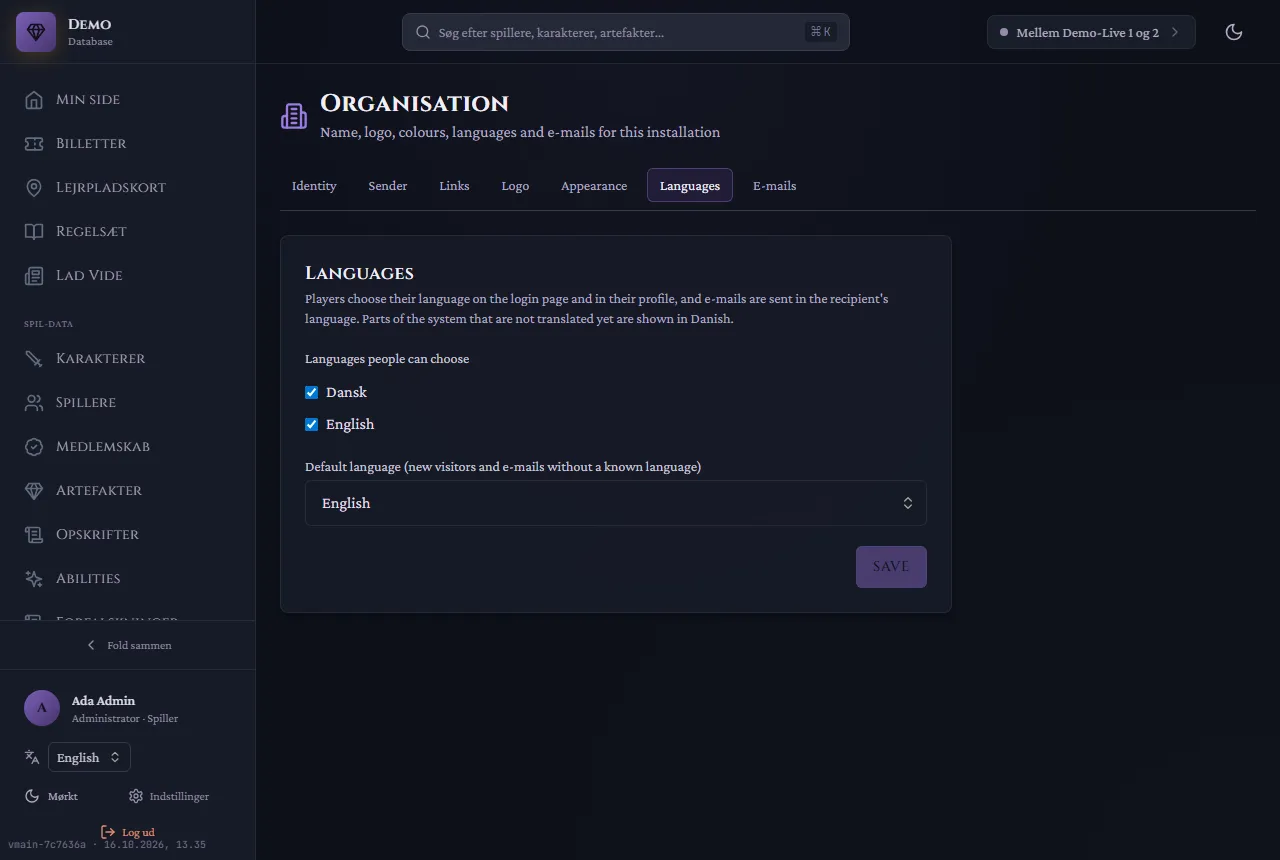
Task: Click the ⌘K shortcut badge
Action: click(821, 32)
